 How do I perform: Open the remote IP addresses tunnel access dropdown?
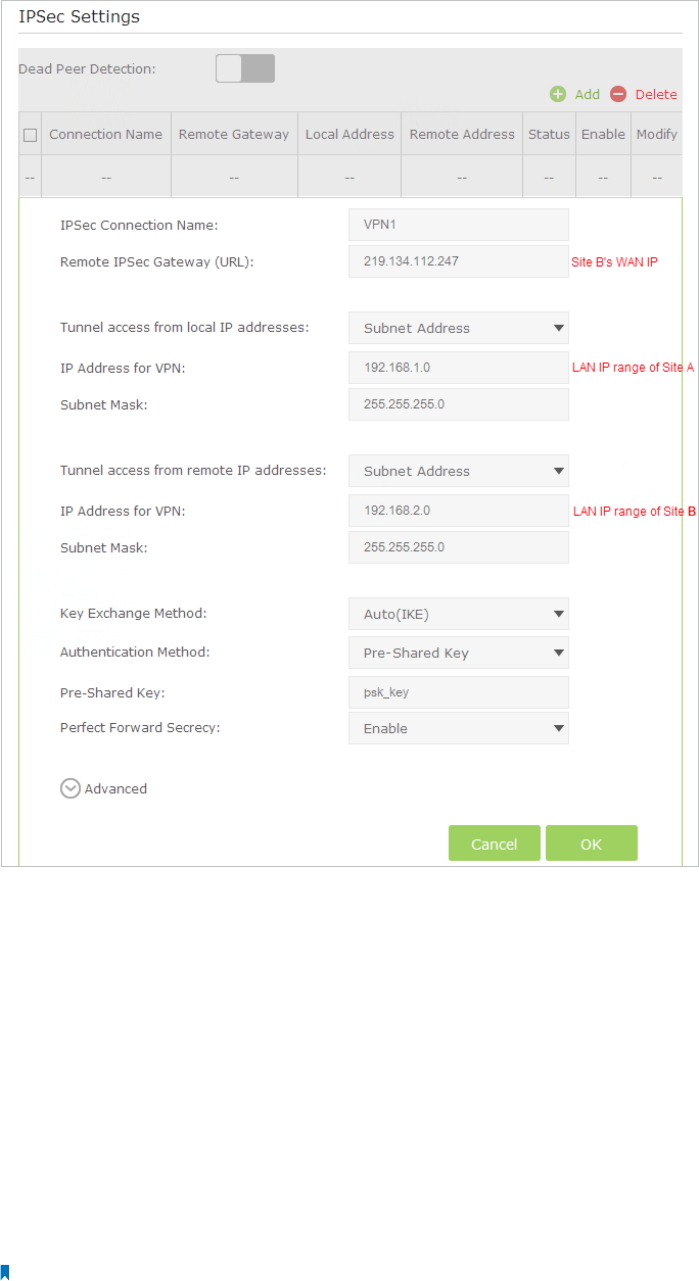coord(458,471)
